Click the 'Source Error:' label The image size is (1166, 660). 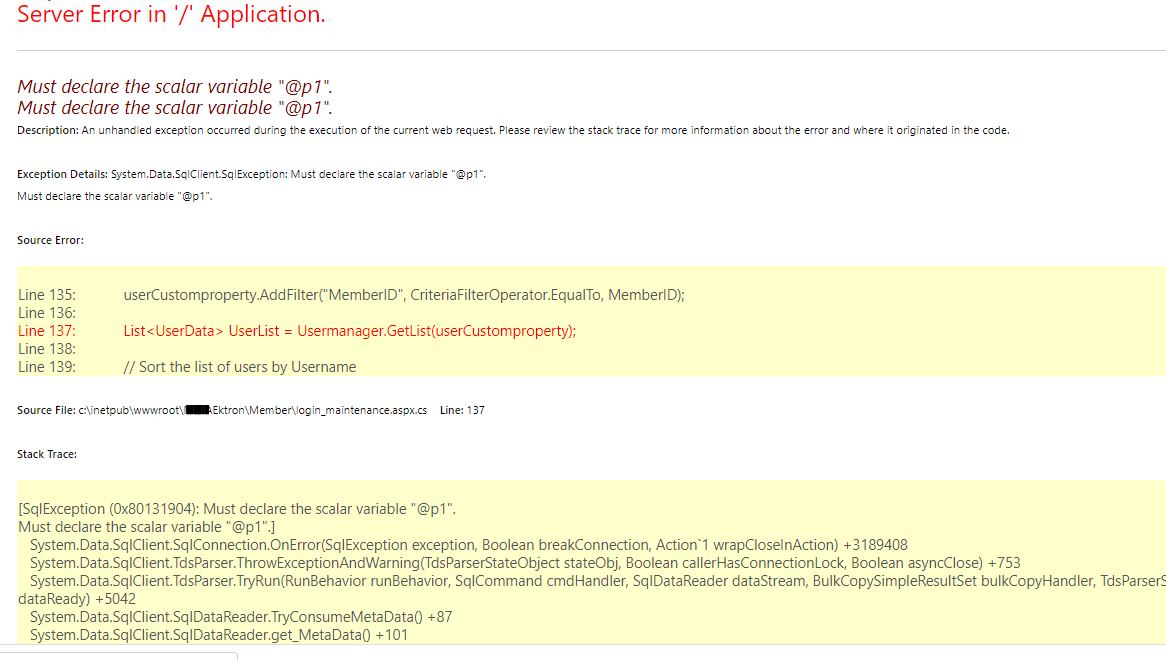point(50,240)
